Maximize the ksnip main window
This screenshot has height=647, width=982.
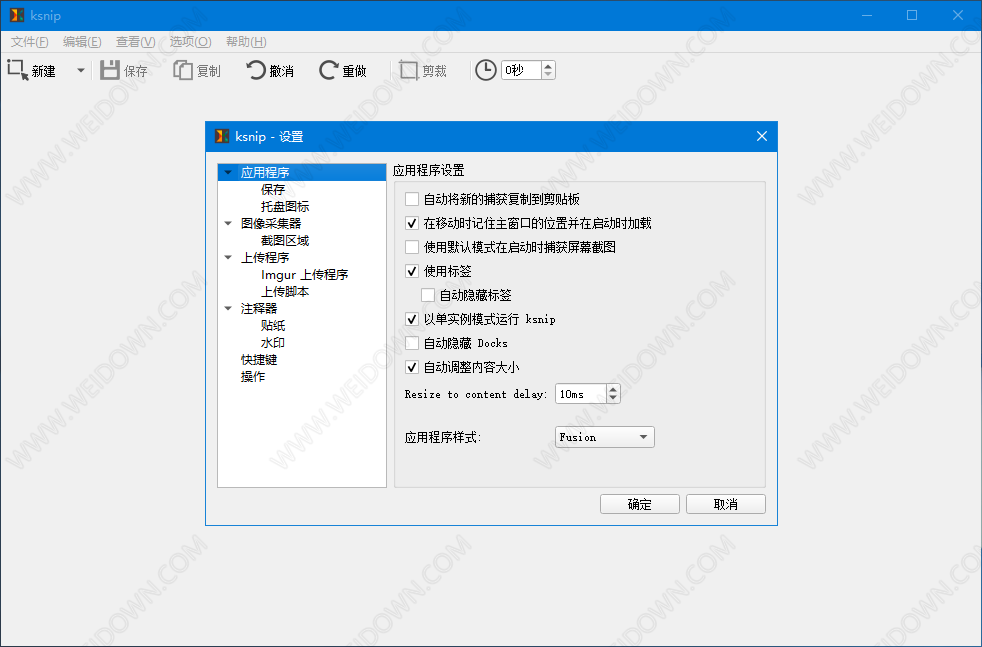(x=912, y=15)
